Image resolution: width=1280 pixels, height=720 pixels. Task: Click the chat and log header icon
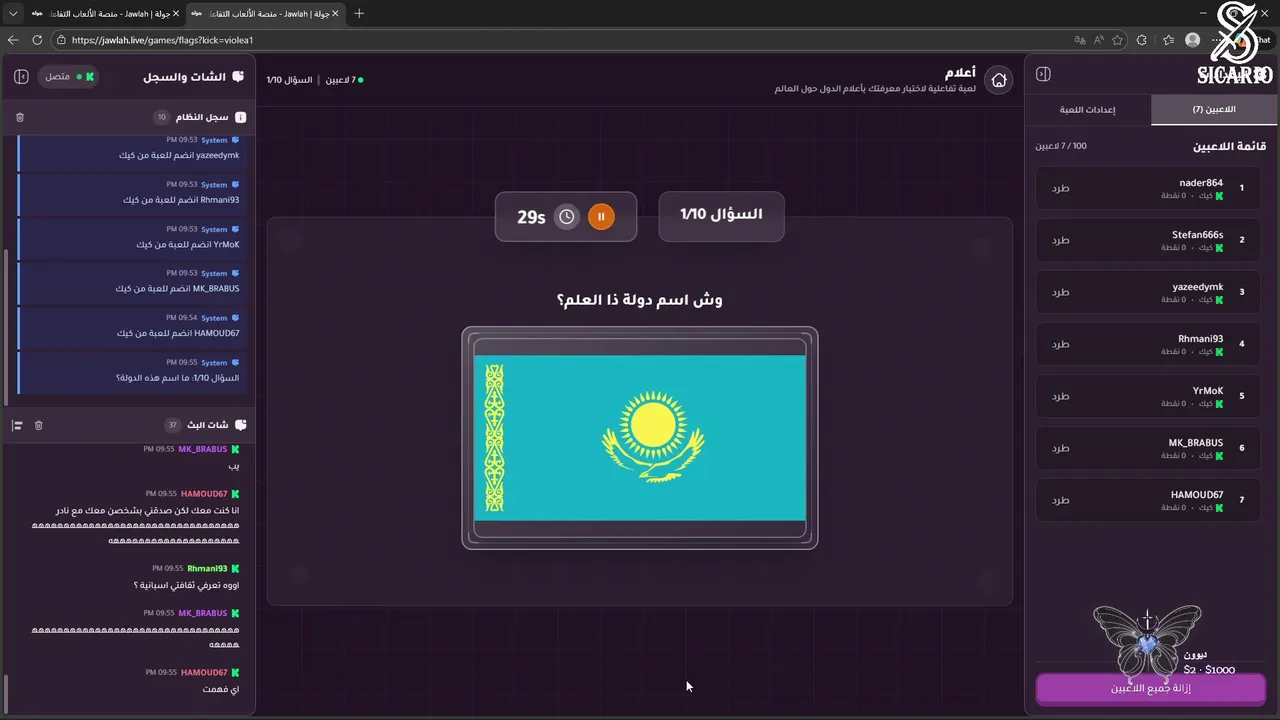pos(238,76)
